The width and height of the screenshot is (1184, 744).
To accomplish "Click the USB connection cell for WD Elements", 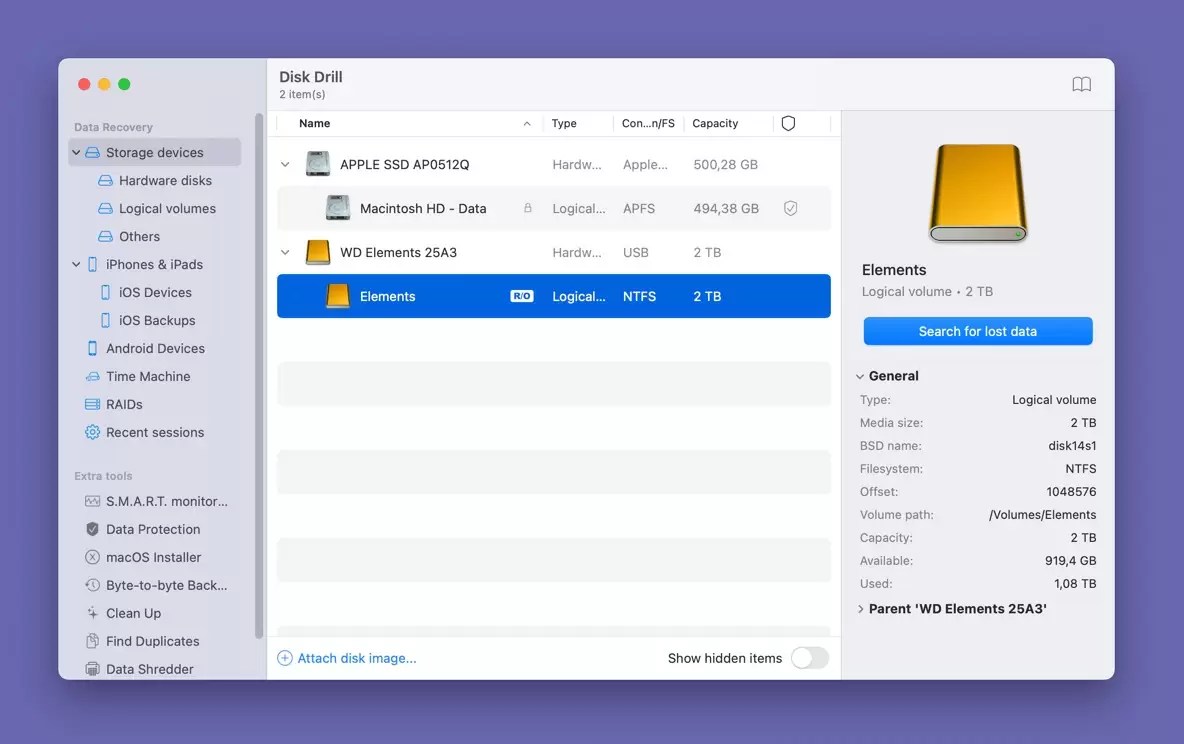I will [636, 252].
